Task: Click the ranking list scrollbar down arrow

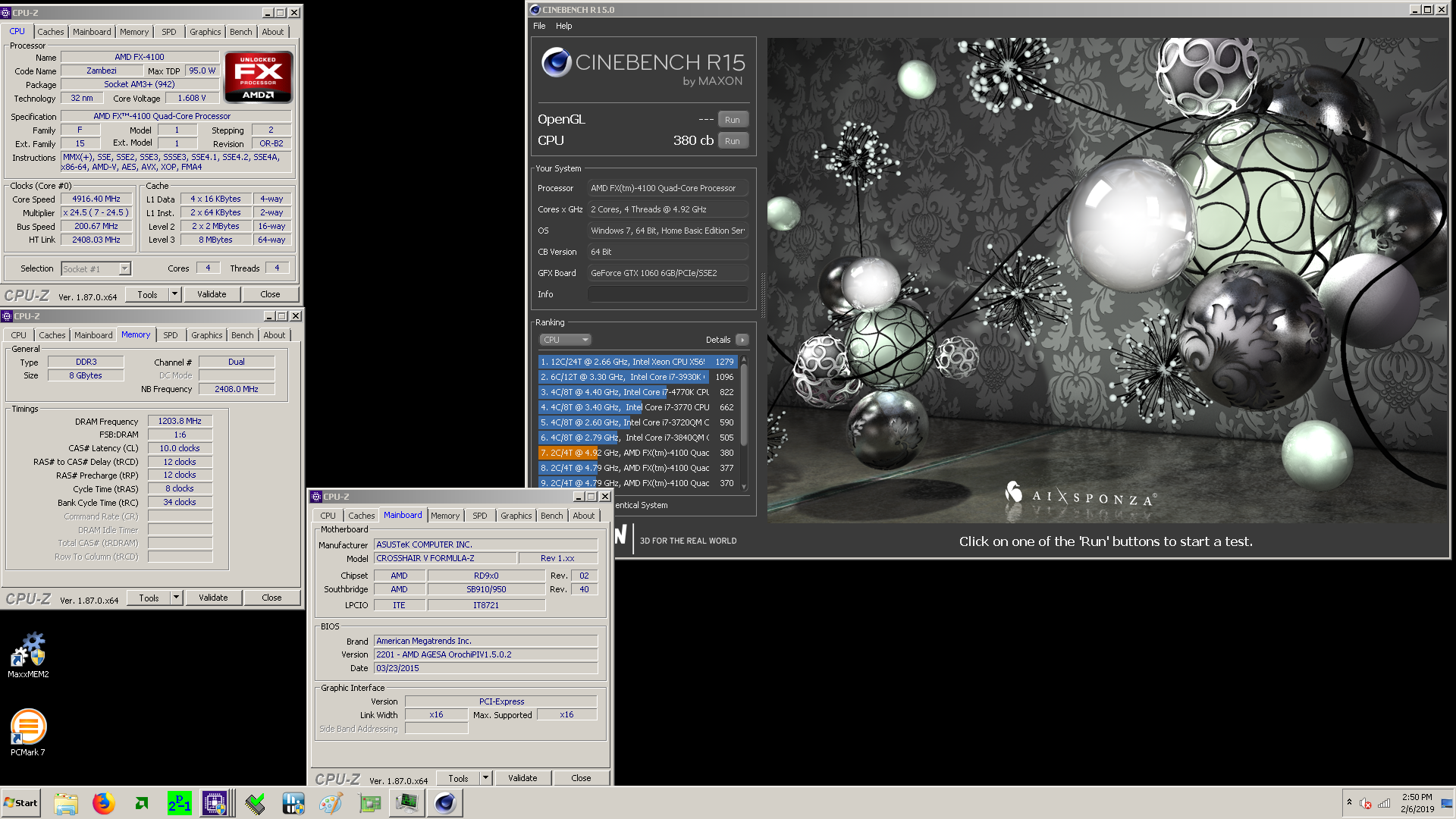Action: point(744,487)
